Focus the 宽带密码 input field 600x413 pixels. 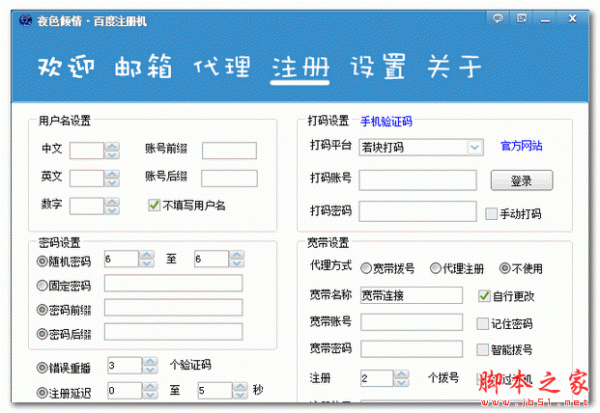point(411,349)
